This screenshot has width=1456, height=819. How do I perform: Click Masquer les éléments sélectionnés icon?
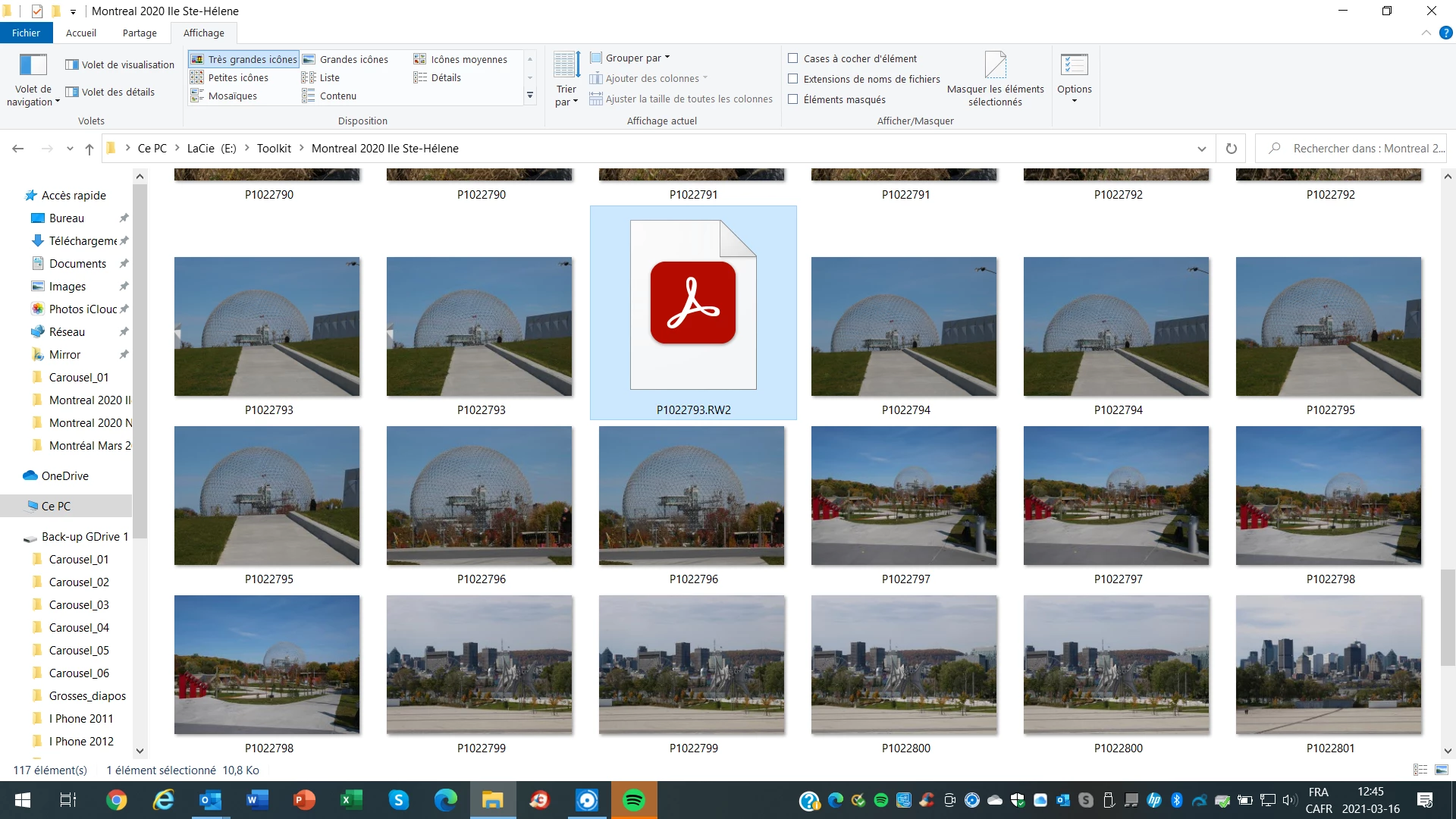995,65
